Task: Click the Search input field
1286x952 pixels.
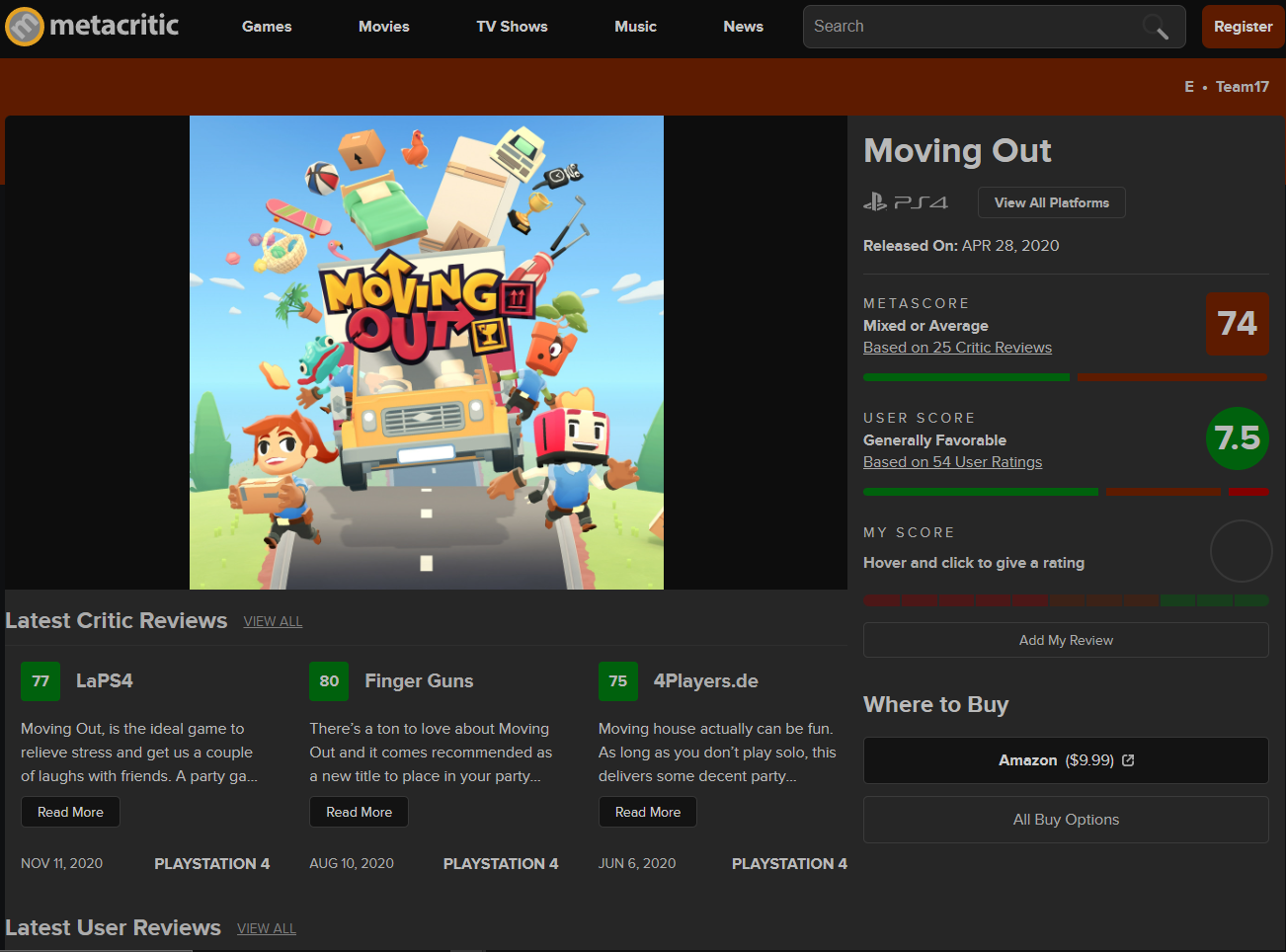Action: [x=995, y=27]
